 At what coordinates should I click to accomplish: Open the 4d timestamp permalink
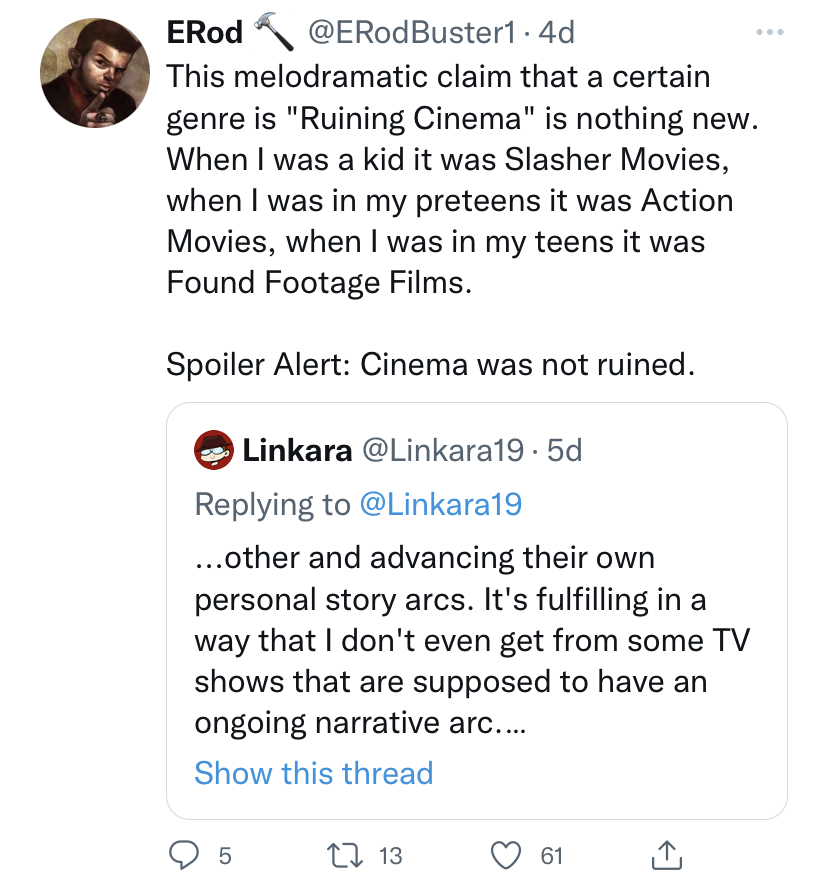coord(557,32)
